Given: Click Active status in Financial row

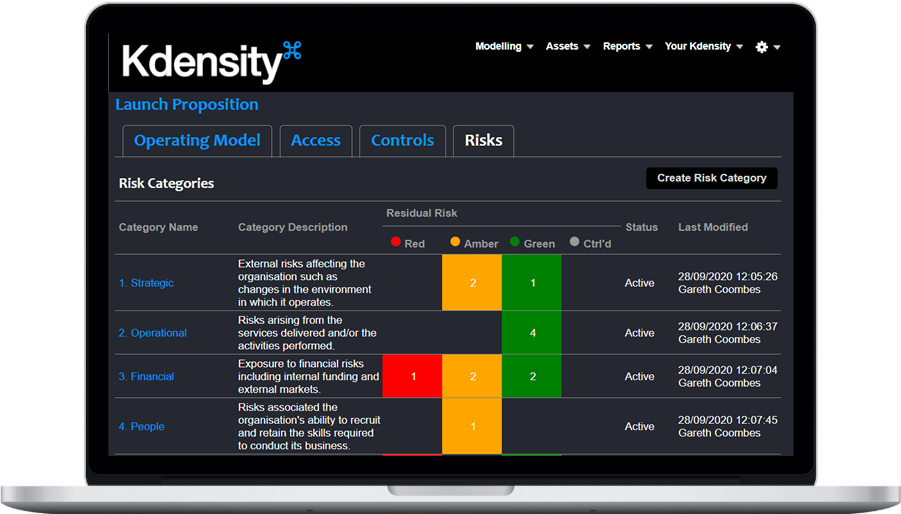Looking at the screenshot, I should [640, 377].
